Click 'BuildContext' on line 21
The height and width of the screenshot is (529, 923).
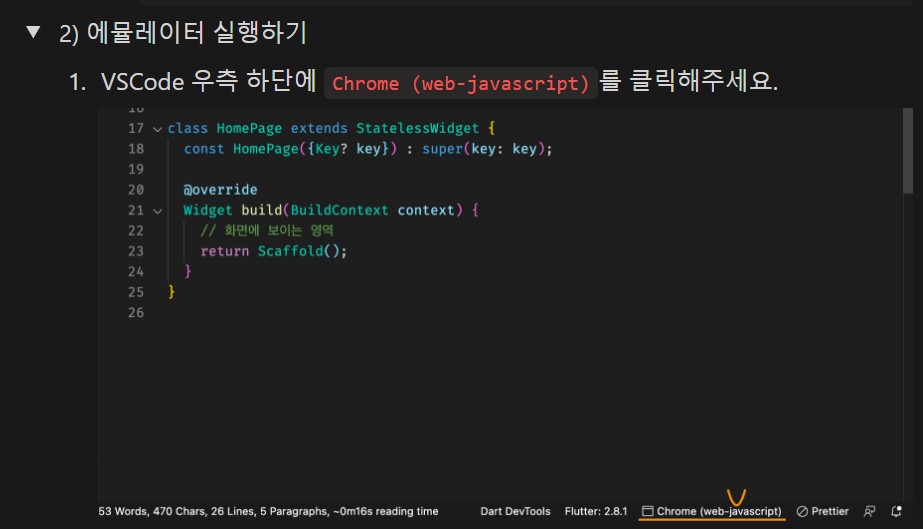tap(340, 210)
